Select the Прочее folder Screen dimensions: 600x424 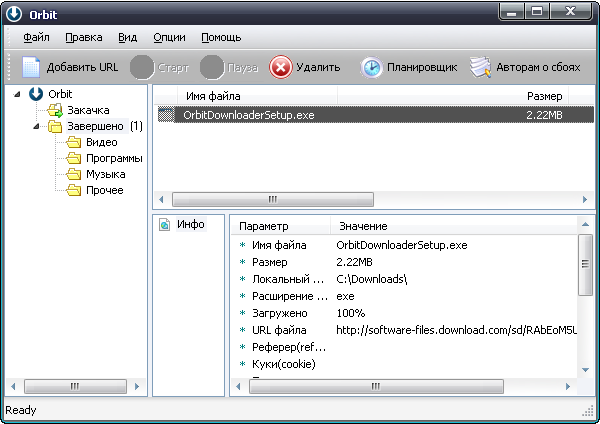click(105, 190)
